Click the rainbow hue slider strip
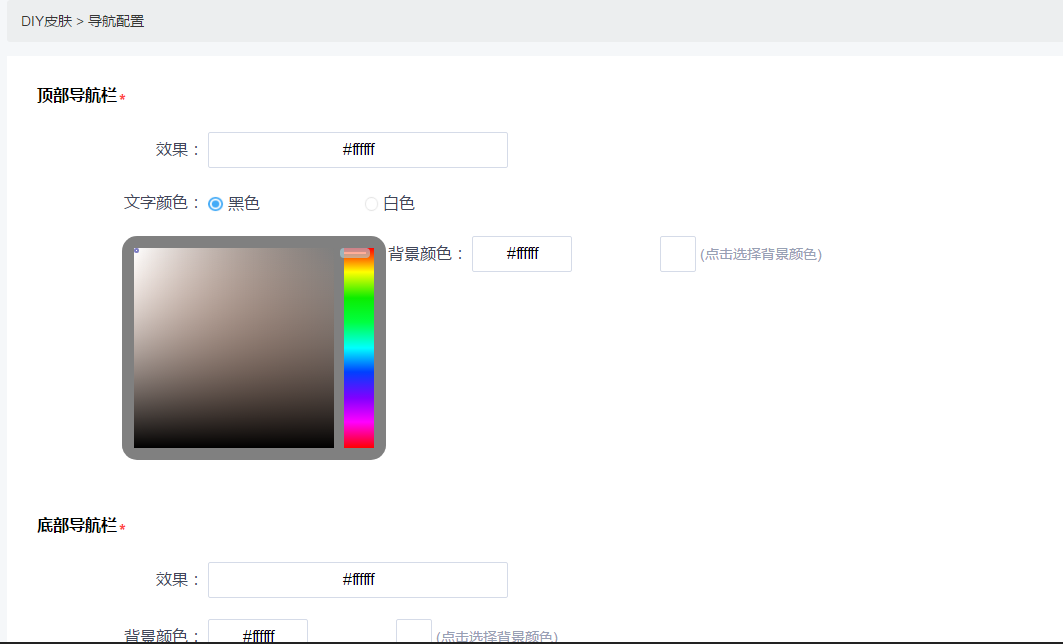 (359, 348)
